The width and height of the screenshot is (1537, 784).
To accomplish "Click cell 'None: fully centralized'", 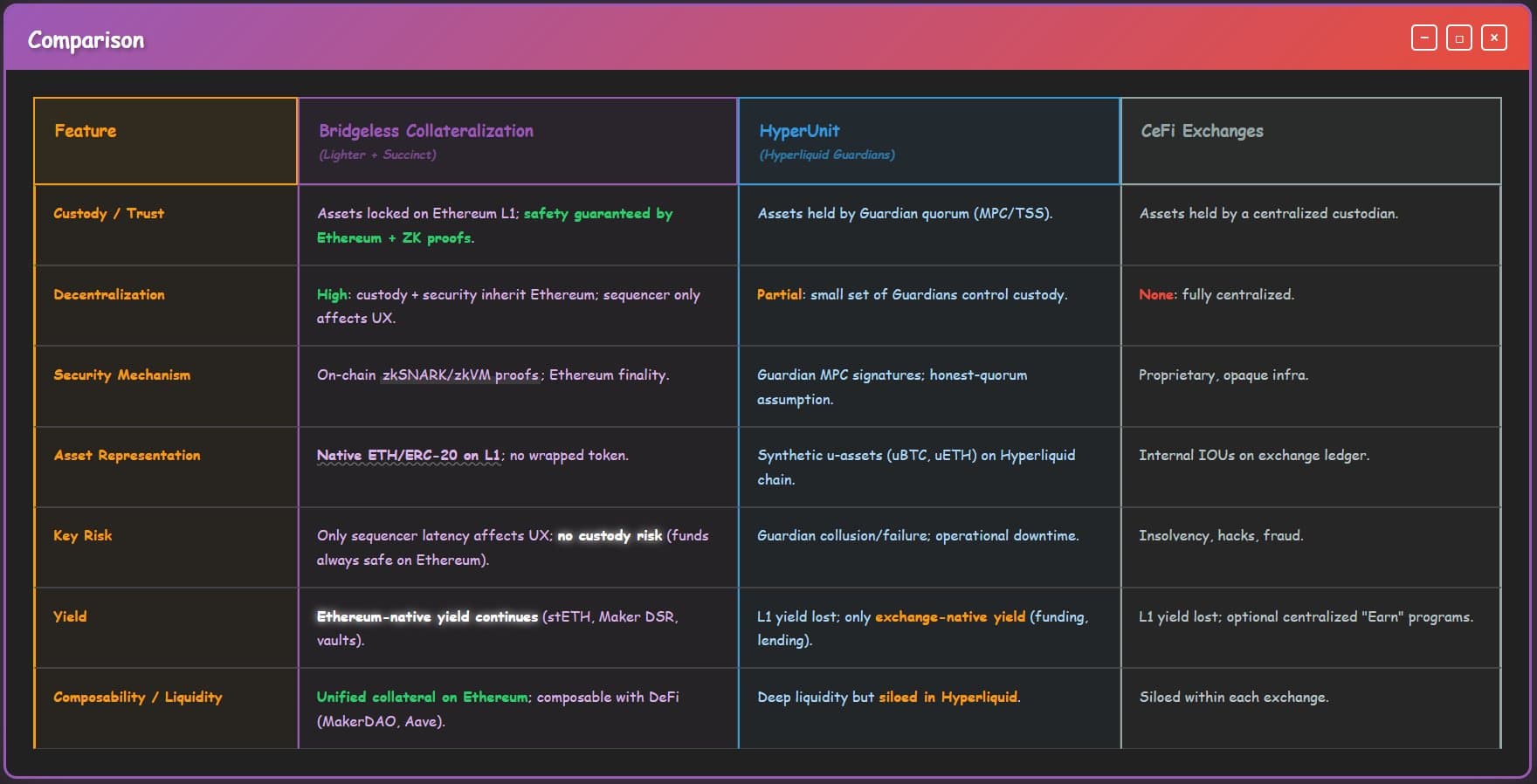I will tap(1311, 306).
